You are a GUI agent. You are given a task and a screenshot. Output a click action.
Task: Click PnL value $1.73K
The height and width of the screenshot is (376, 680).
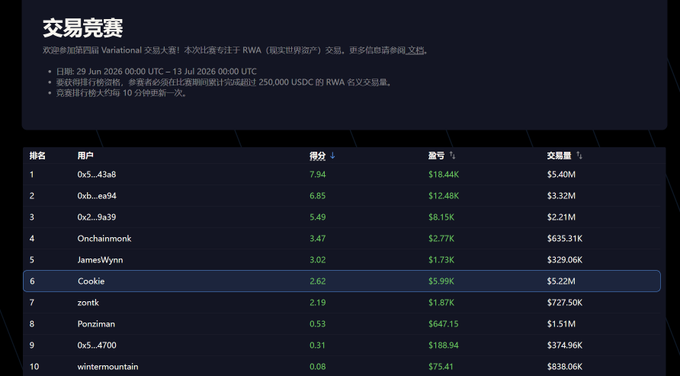click(x=441, y=260)
